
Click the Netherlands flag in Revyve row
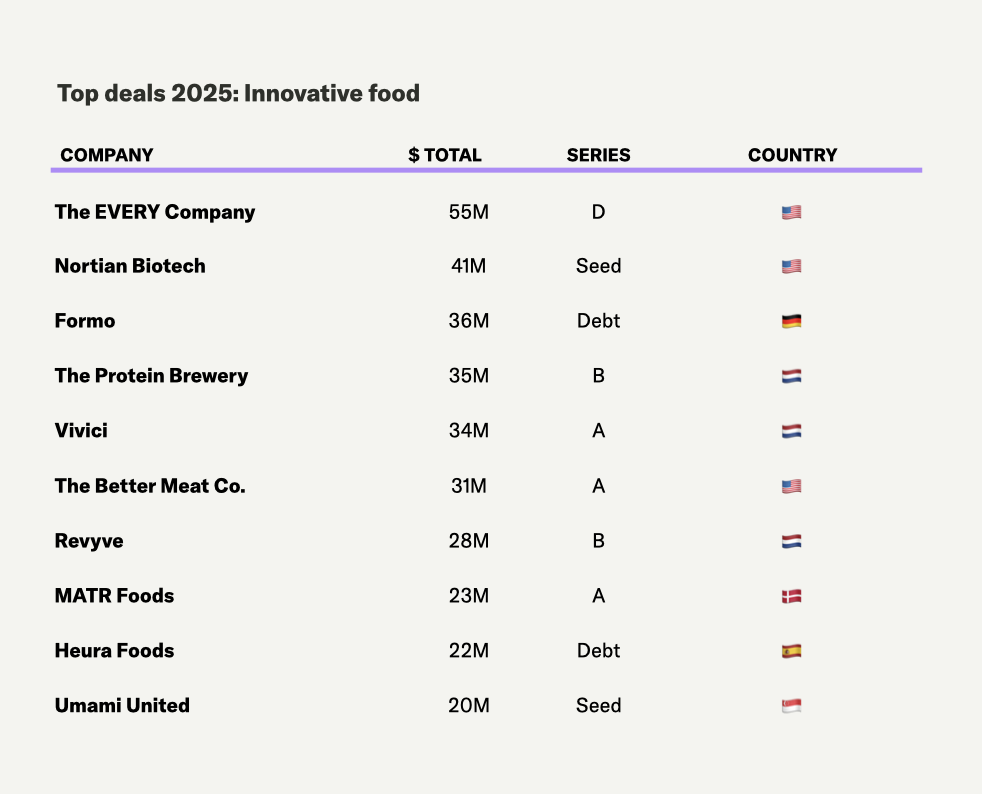791,542
